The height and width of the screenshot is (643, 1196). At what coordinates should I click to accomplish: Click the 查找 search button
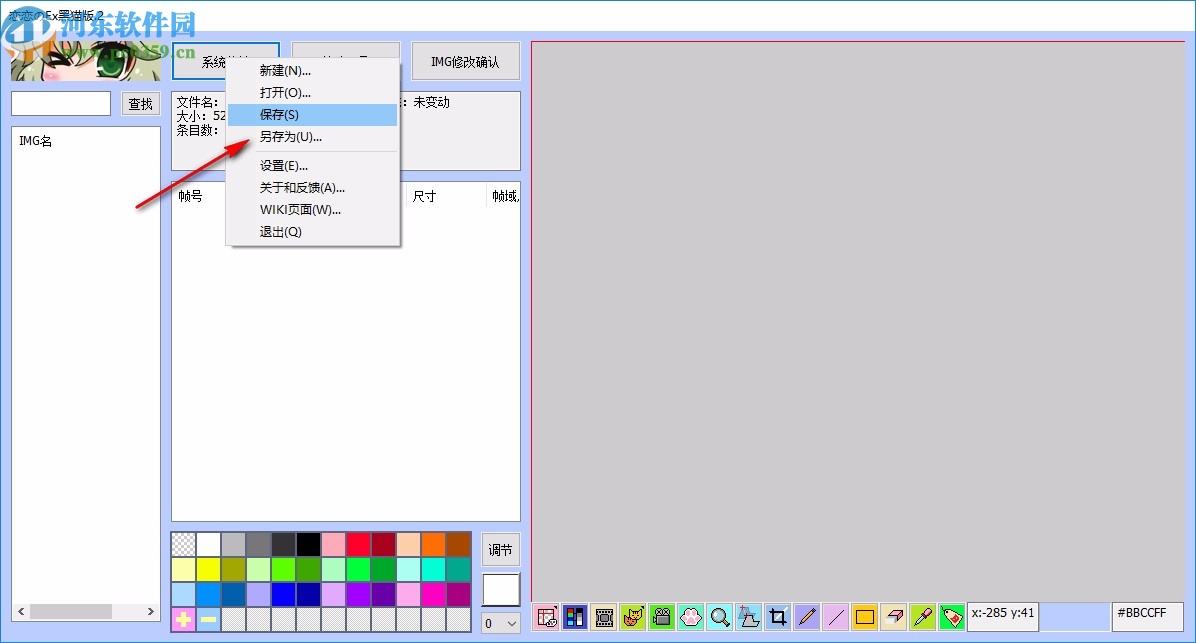tap(141, 104)
